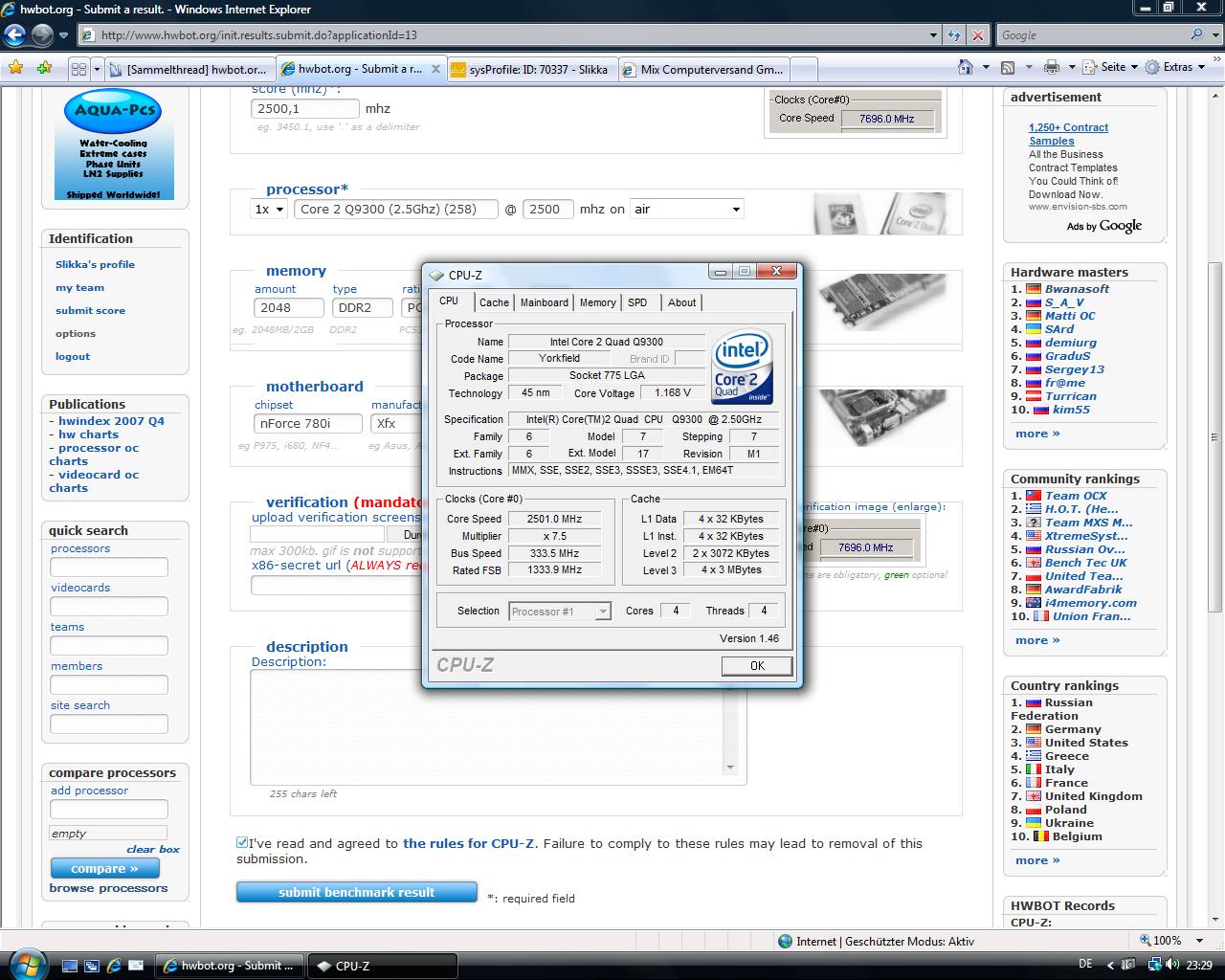This screenshot has width=1225, height=980.
Task: Open the address bar history dropdown arrow
Action: click(934, 35)
